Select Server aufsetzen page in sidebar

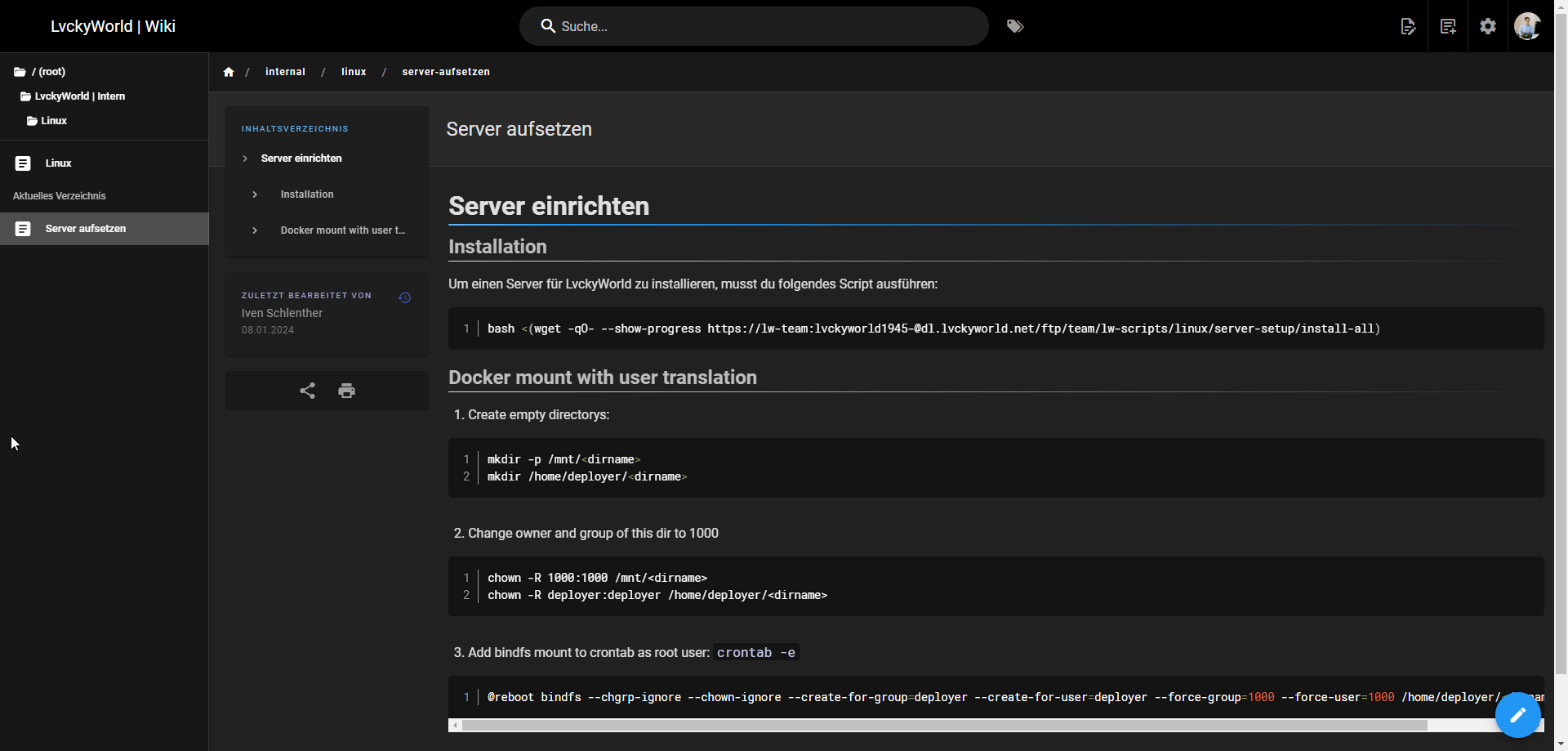86,229
